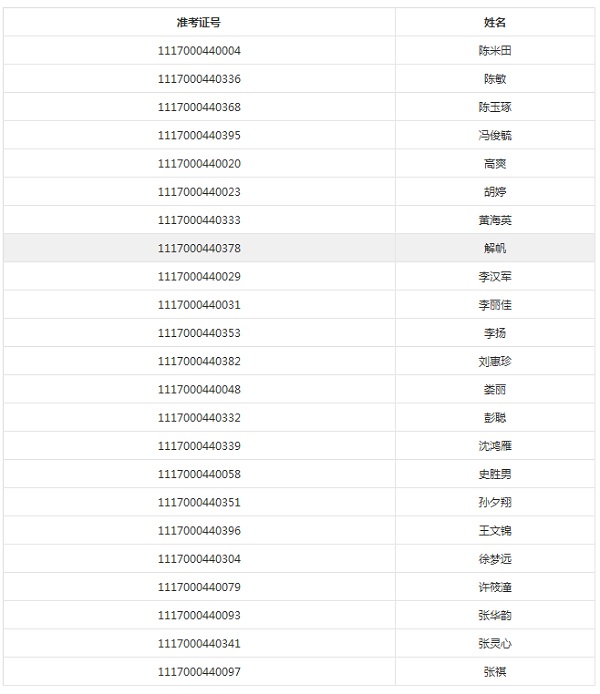Select exam number 1117000440304
Screen dimensions: 600x694
[199, 559]
